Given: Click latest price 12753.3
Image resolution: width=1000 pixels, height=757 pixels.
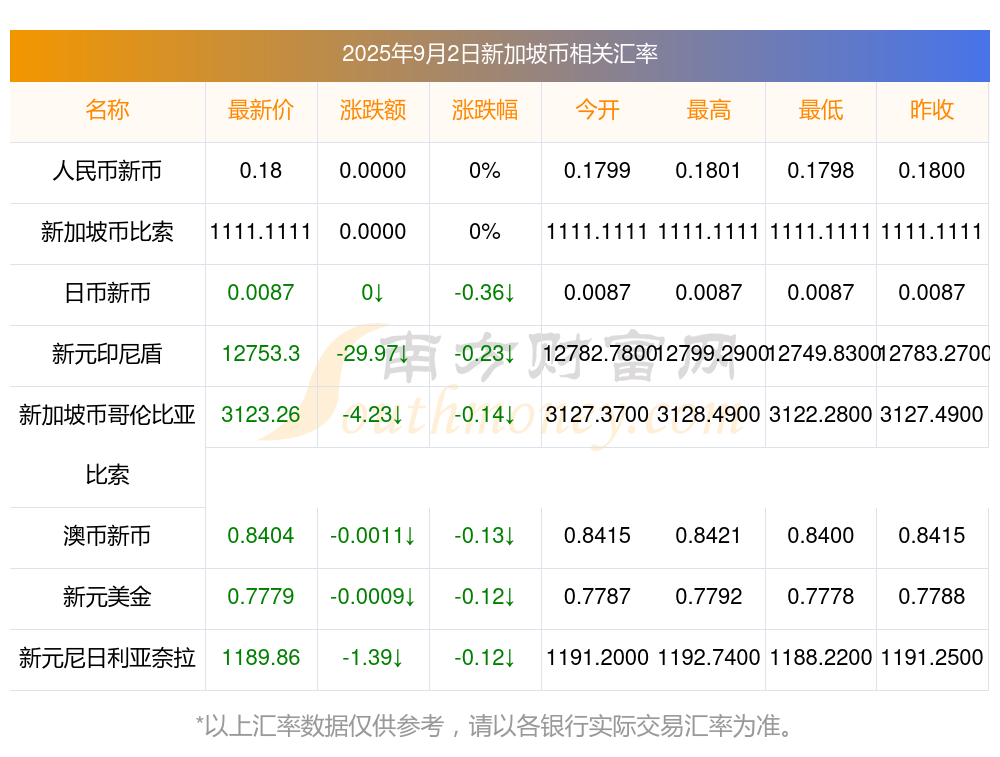Looking at the screenshot, I should tap(260, 353).
